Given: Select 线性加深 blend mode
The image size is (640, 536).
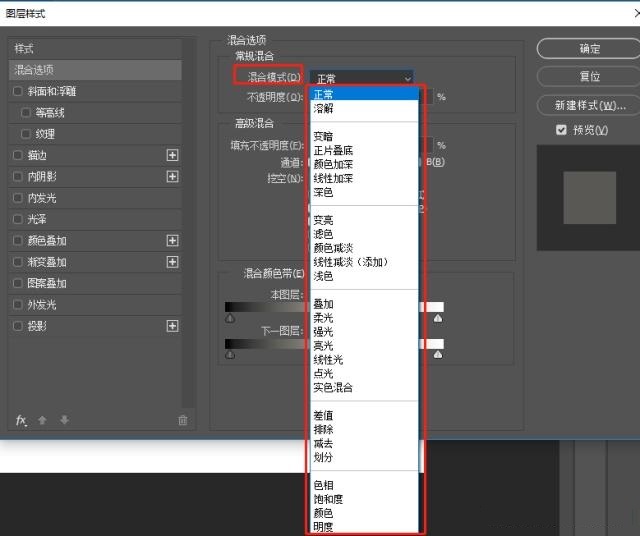Looking at the screenshot, I should [x=364, y=178].
